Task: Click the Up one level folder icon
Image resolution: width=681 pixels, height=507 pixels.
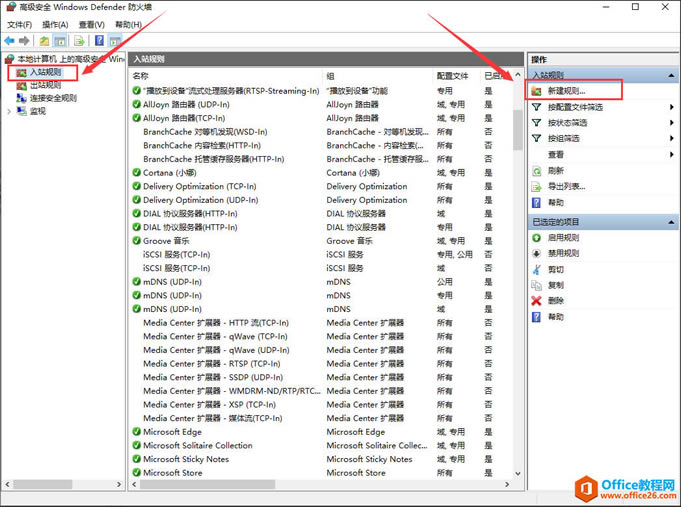Action: tap(44, 41)
